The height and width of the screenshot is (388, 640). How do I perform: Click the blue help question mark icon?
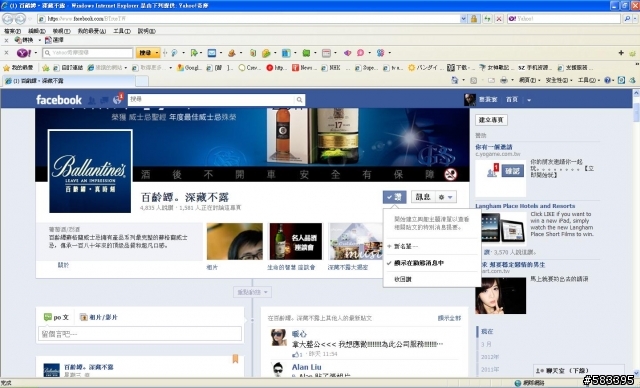(x=607, y=80)
